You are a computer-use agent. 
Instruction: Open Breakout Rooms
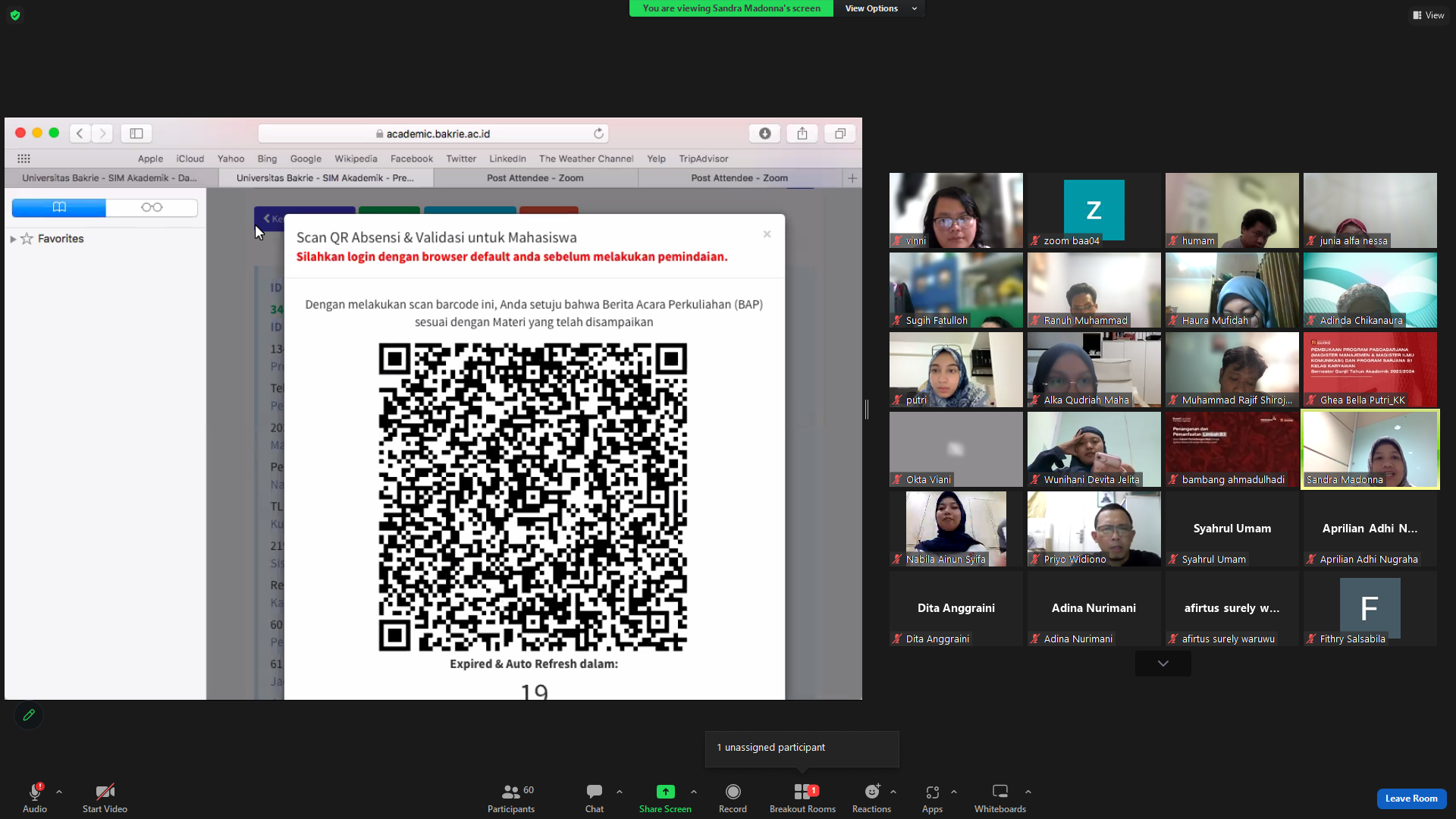[802, 798]
